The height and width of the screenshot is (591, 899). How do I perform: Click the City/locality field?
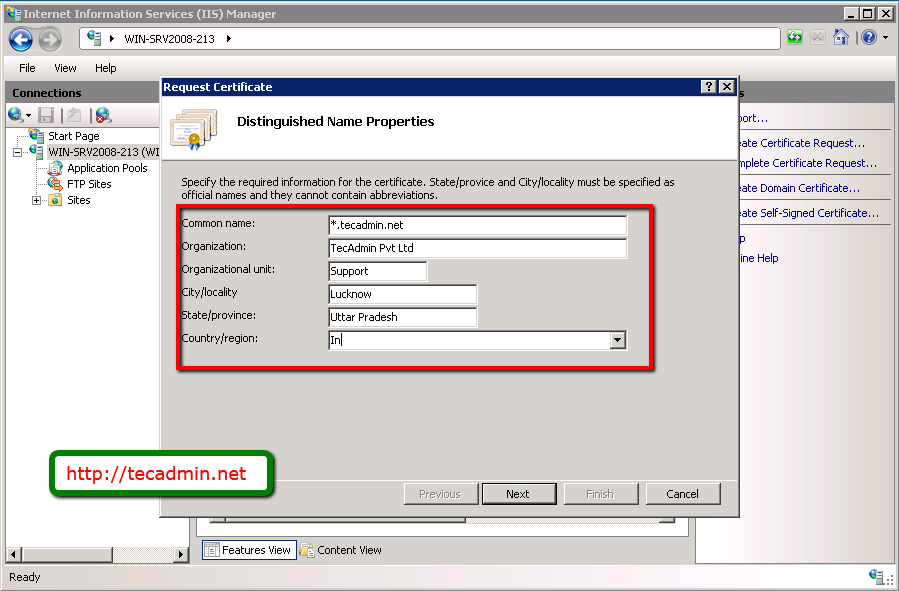(x=402, y=294)
